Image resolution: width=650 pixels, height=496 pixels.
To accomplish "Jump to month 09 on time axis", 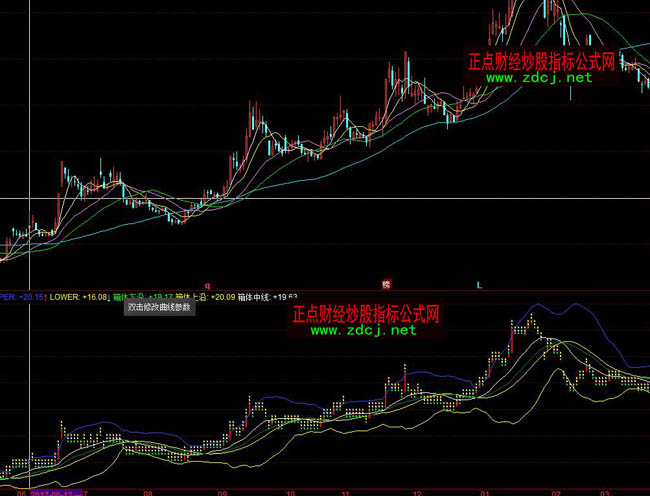I will tap(222, 492).
